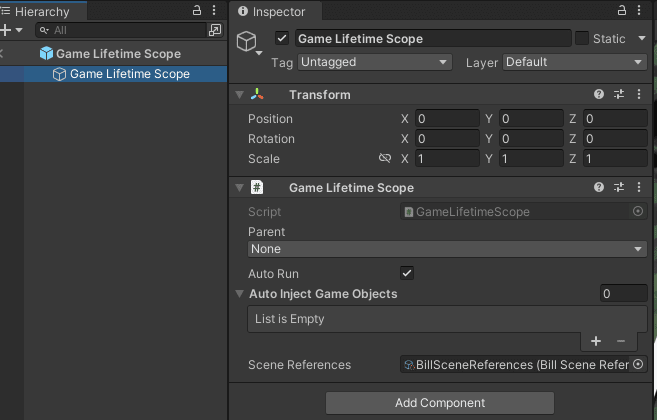This screenshot has width=657, height=420.
Task: Click the C# script component icon
Action: (257, 187)
